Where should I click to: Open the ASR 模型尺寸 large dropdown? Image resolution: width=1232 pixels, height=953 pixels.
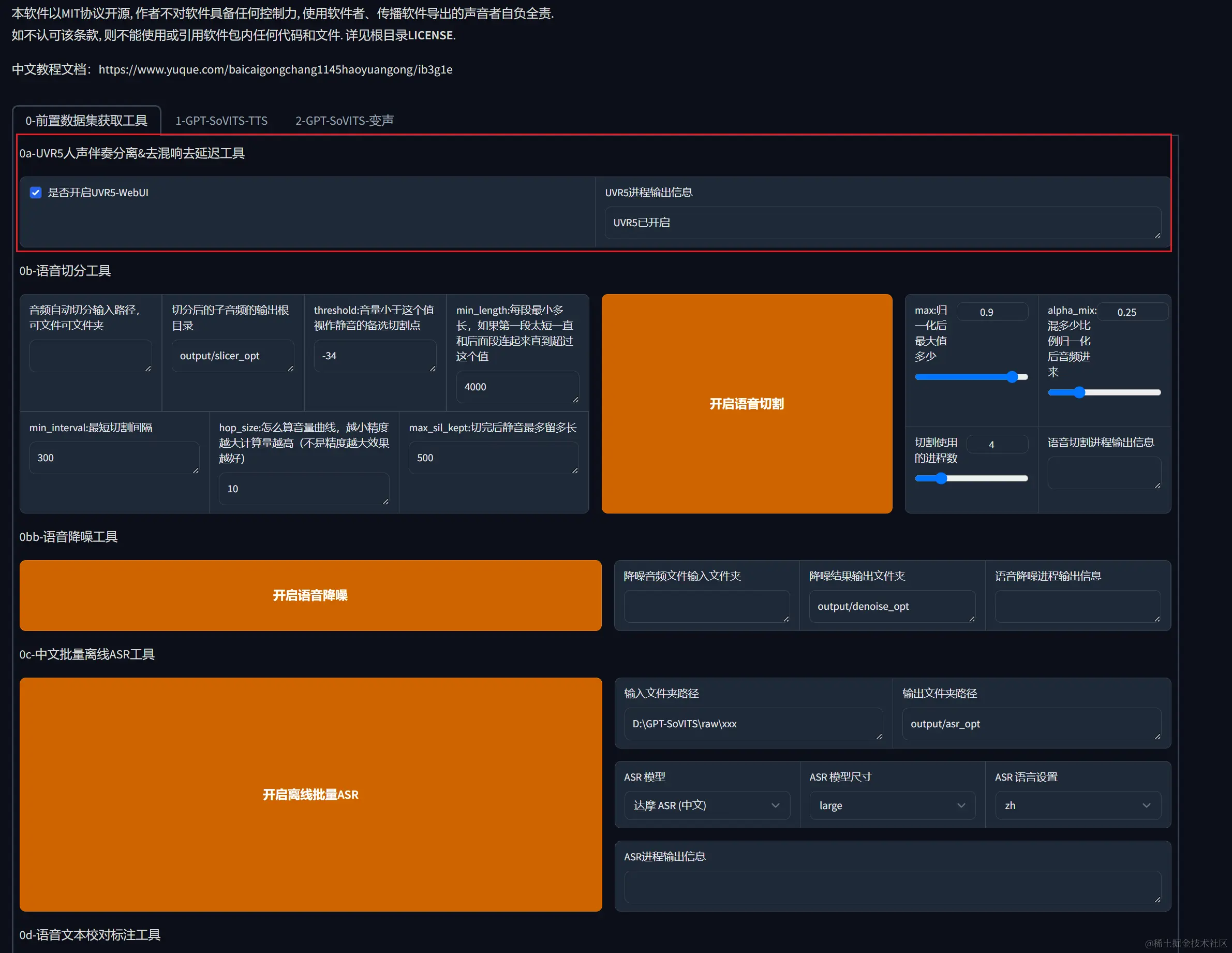(892, 805)
